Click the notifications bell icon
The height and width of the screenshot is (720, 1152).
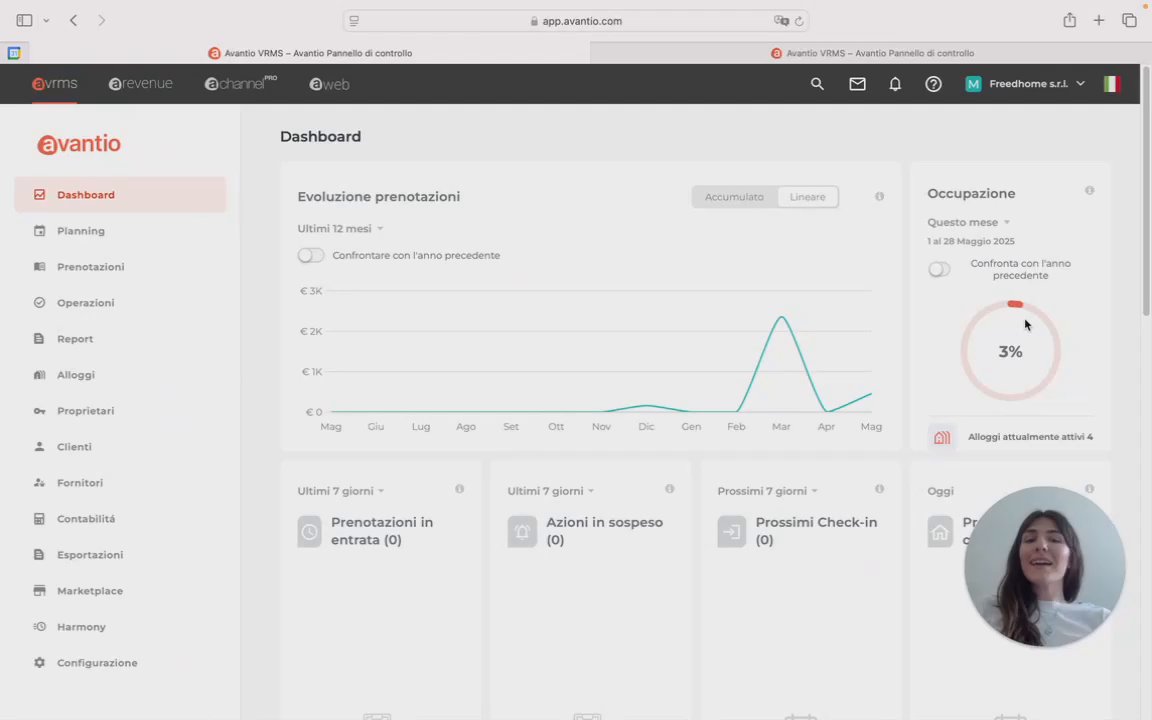click(x=895, y=84)
